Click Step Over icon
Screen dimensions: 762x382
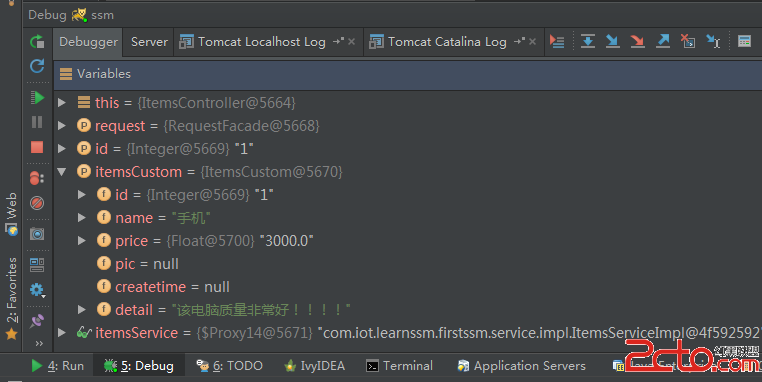(x=588, y=41)
